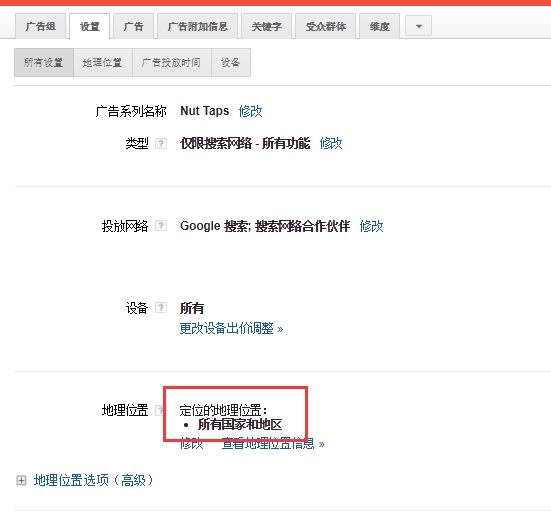Select the 广告投放时间 sub-tab
This screenshot has height=522, width=551.
(x=171, y=63)
